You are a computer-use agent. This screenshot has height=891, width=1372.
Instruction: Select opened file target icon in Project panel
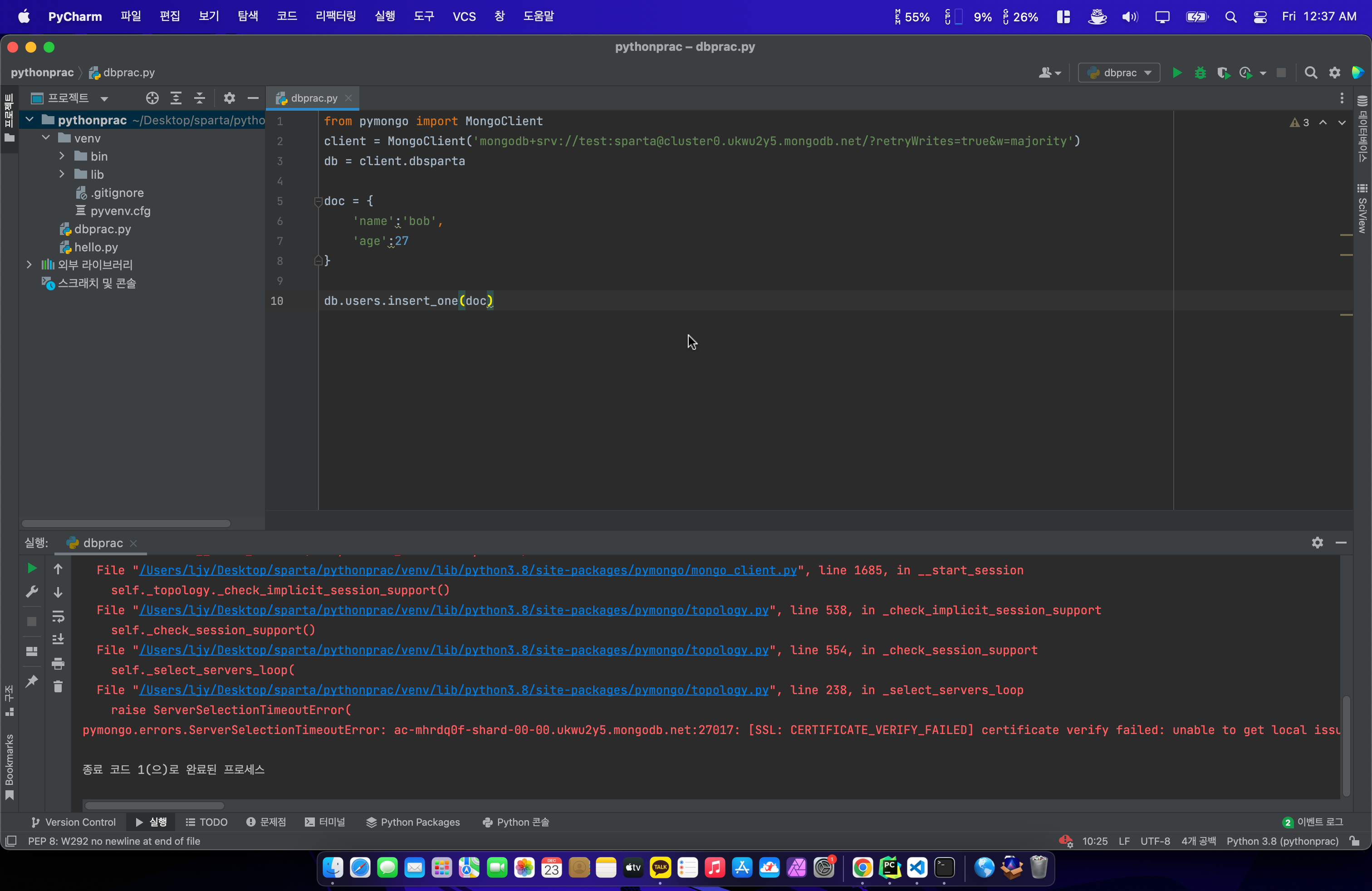pos(152,98)
